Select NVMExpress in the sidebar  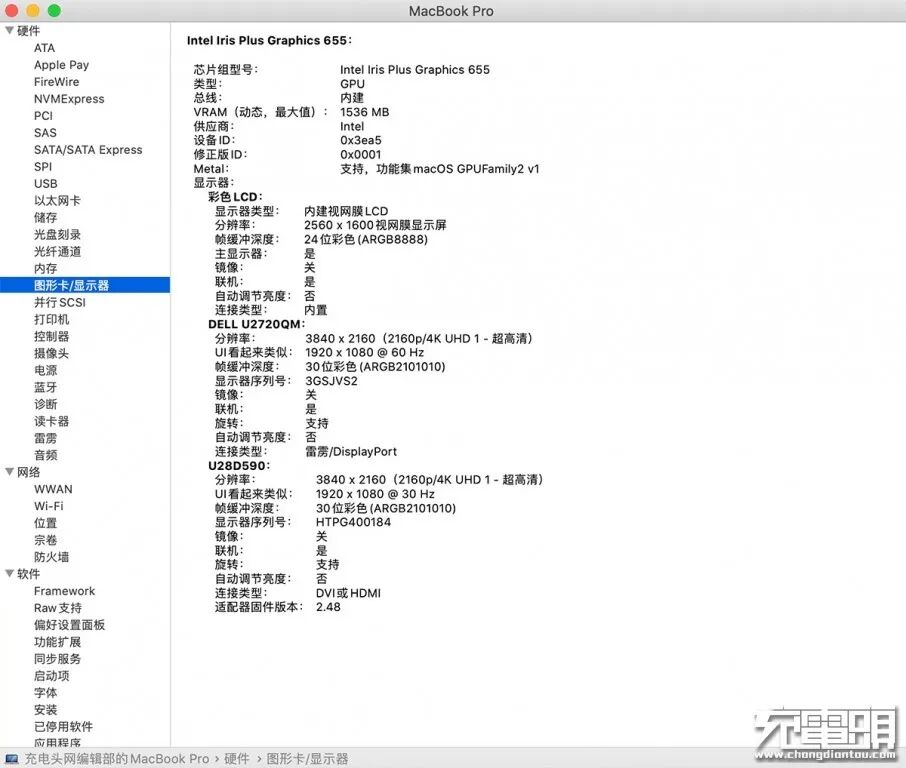(x=69, y=99)
